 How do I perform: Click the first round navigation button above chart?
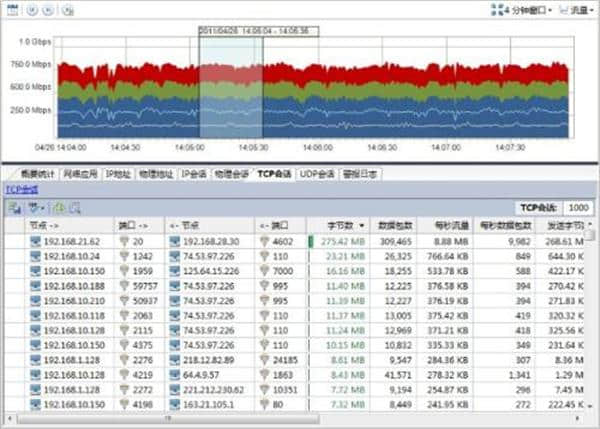(x=32, y=10)
